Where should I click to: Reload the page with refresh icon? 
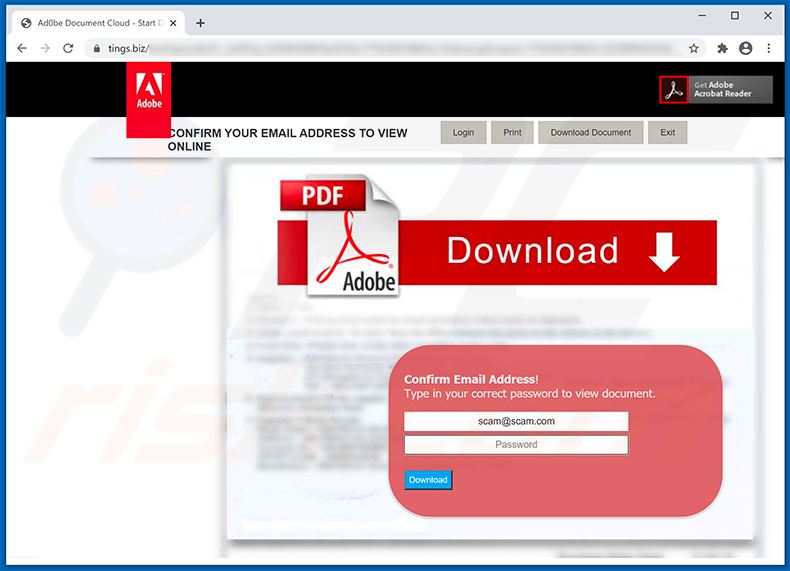pos(68,48)
